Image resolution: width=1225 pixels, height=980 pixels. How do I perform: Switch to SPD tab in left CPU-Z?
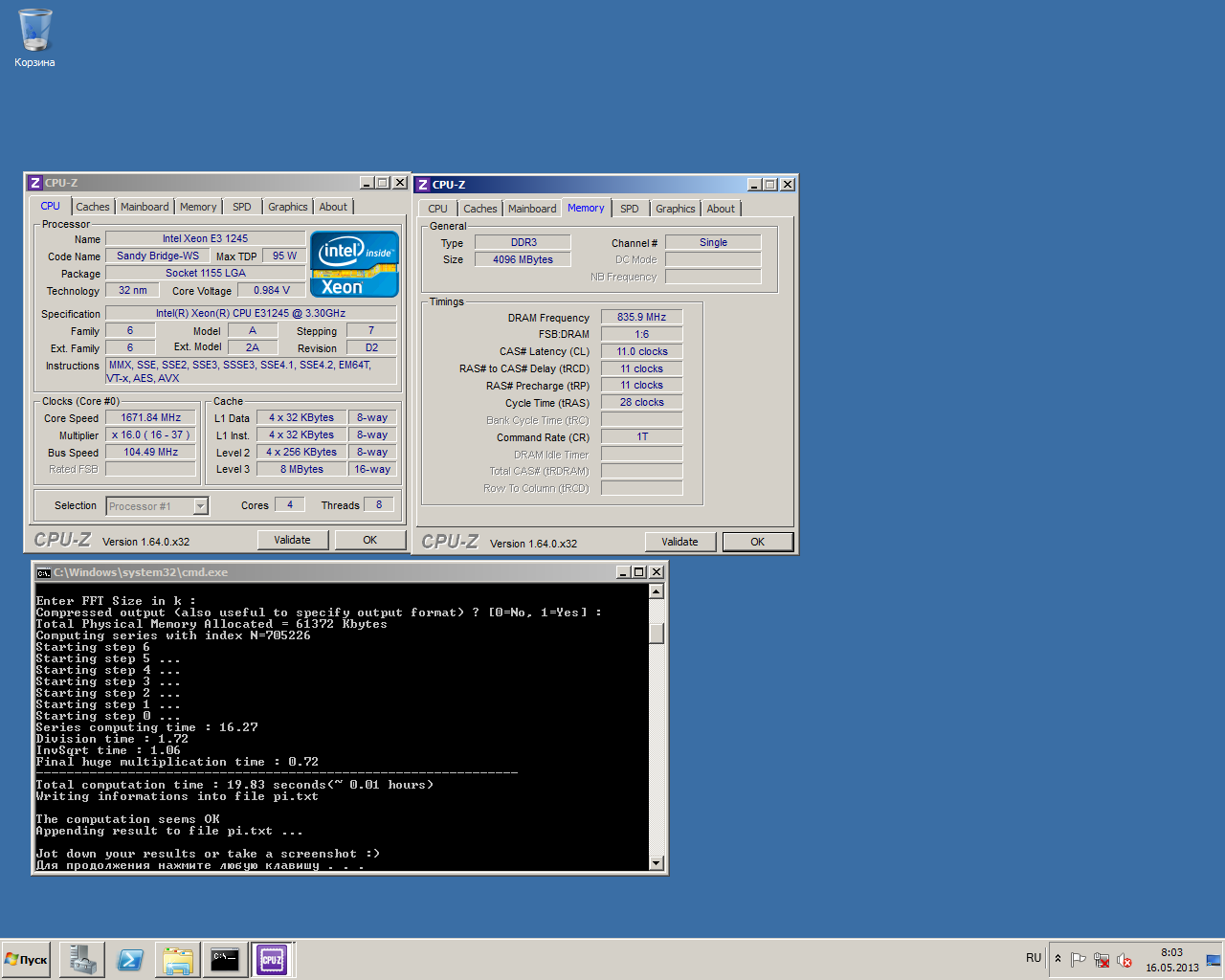coord(242,207)
